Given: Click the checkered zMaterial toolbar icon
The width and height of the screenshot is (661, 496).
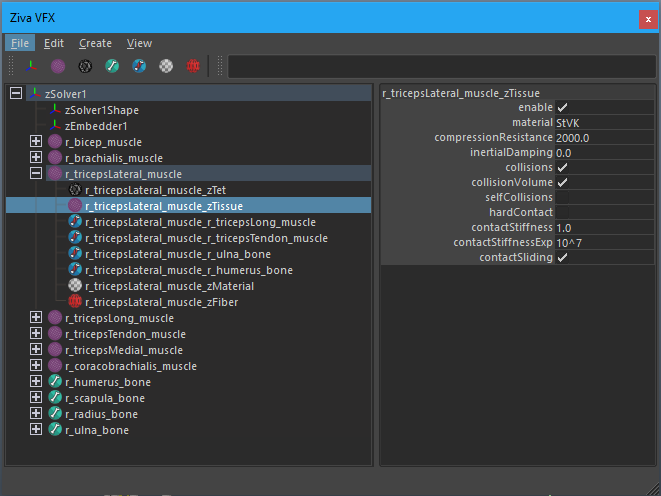Looking at the screenshot, I should pos(166,66).
